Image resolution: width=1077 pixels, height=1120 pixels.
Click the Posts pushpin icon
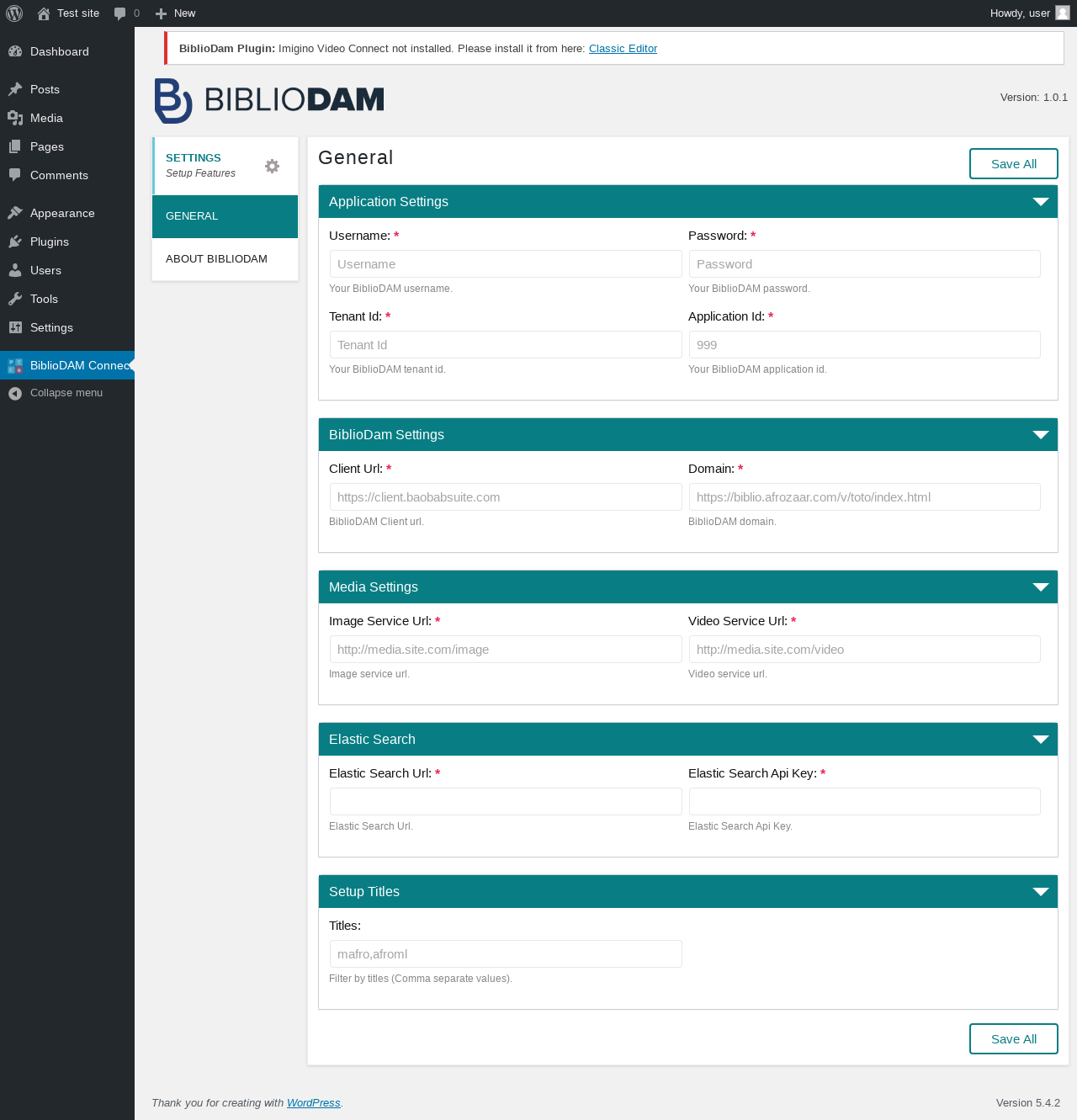15,89
